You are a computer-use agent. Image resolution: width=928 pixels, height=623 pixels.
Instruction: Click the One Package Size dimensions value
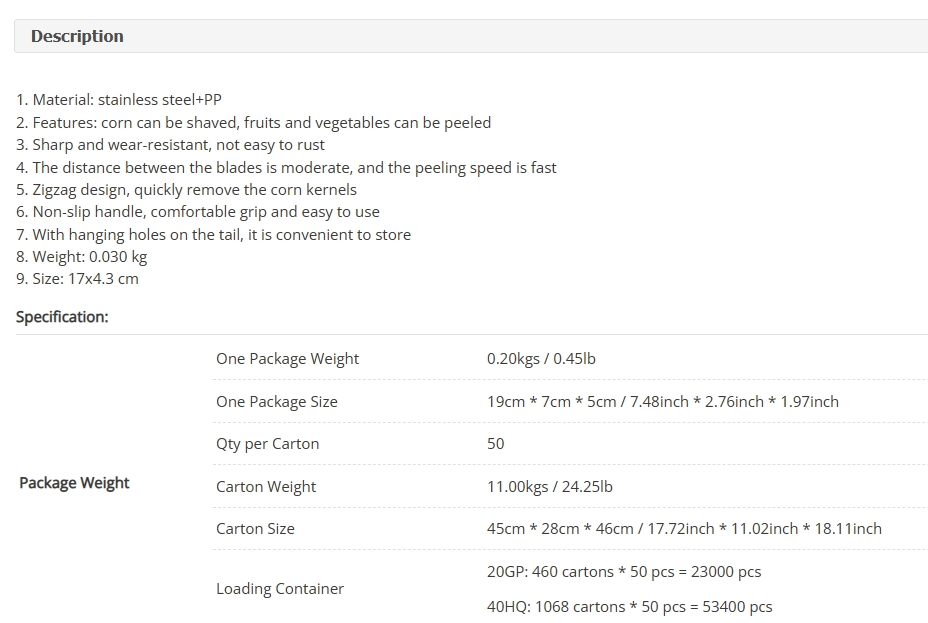click(663, 402)
